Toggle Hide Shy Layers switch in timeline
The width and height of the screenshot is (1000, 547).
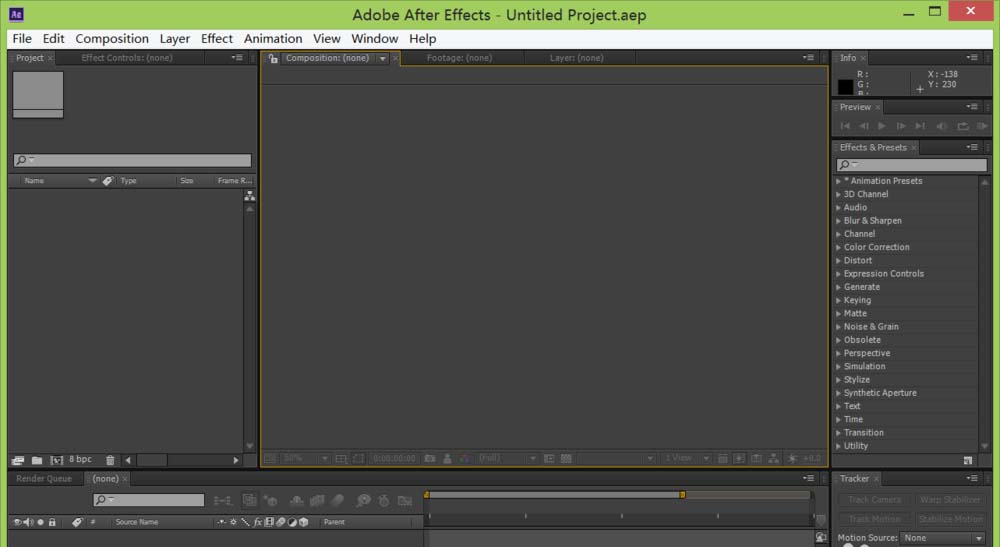pos(297,501)
